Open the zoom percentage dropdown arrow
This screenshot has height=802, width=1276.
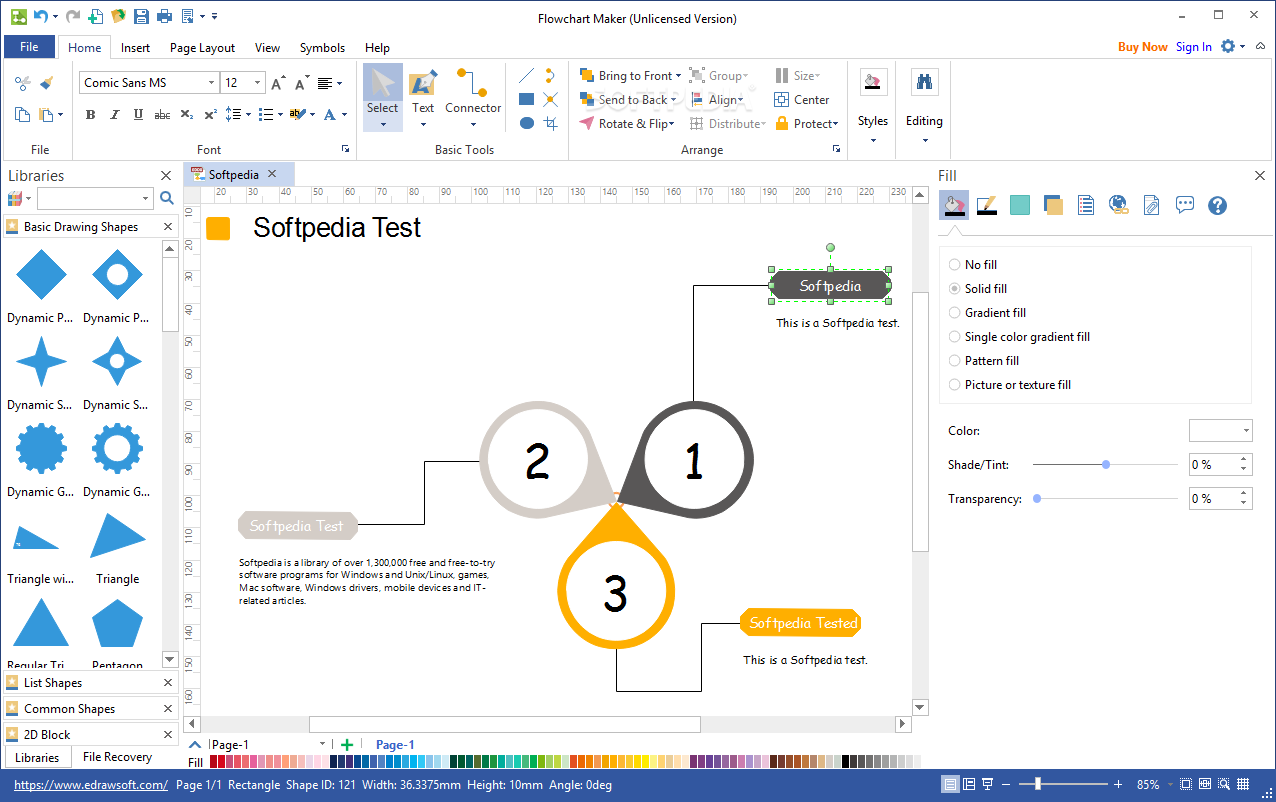point(1171,785)
